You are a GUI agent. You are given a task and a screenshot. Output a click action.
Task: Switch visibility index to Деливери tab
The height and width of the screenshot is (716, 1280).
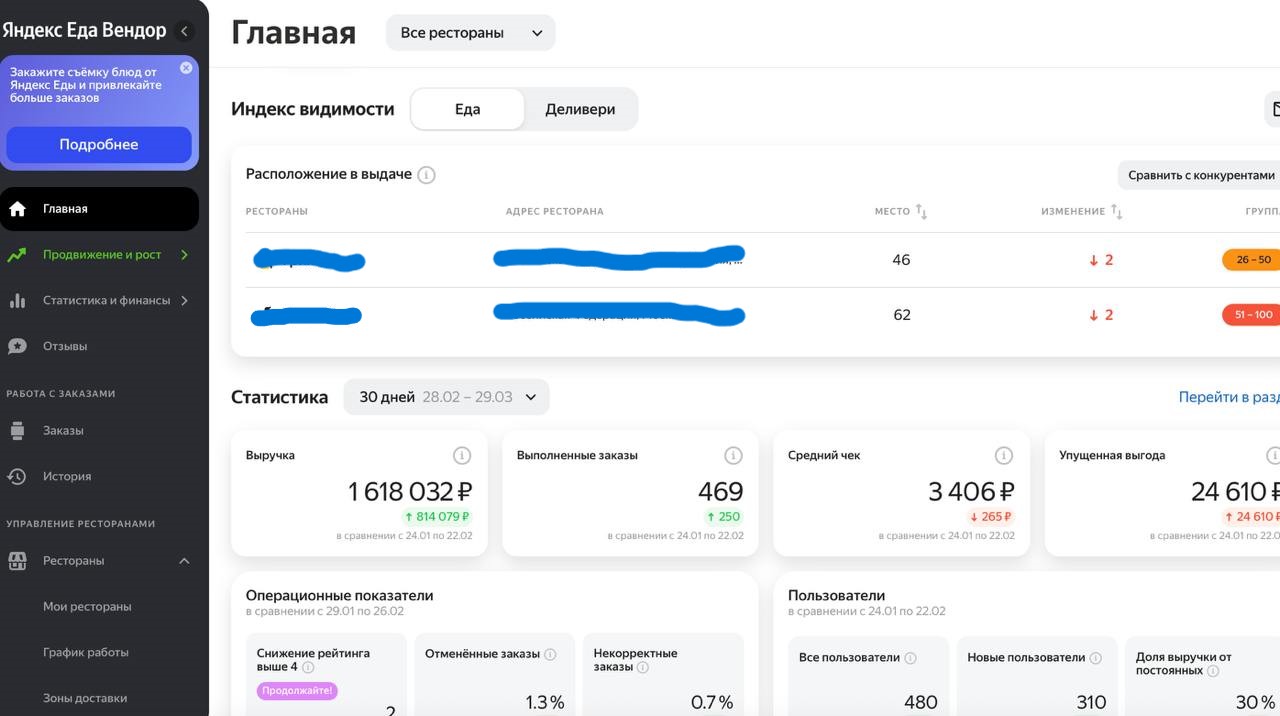[580, 109]
